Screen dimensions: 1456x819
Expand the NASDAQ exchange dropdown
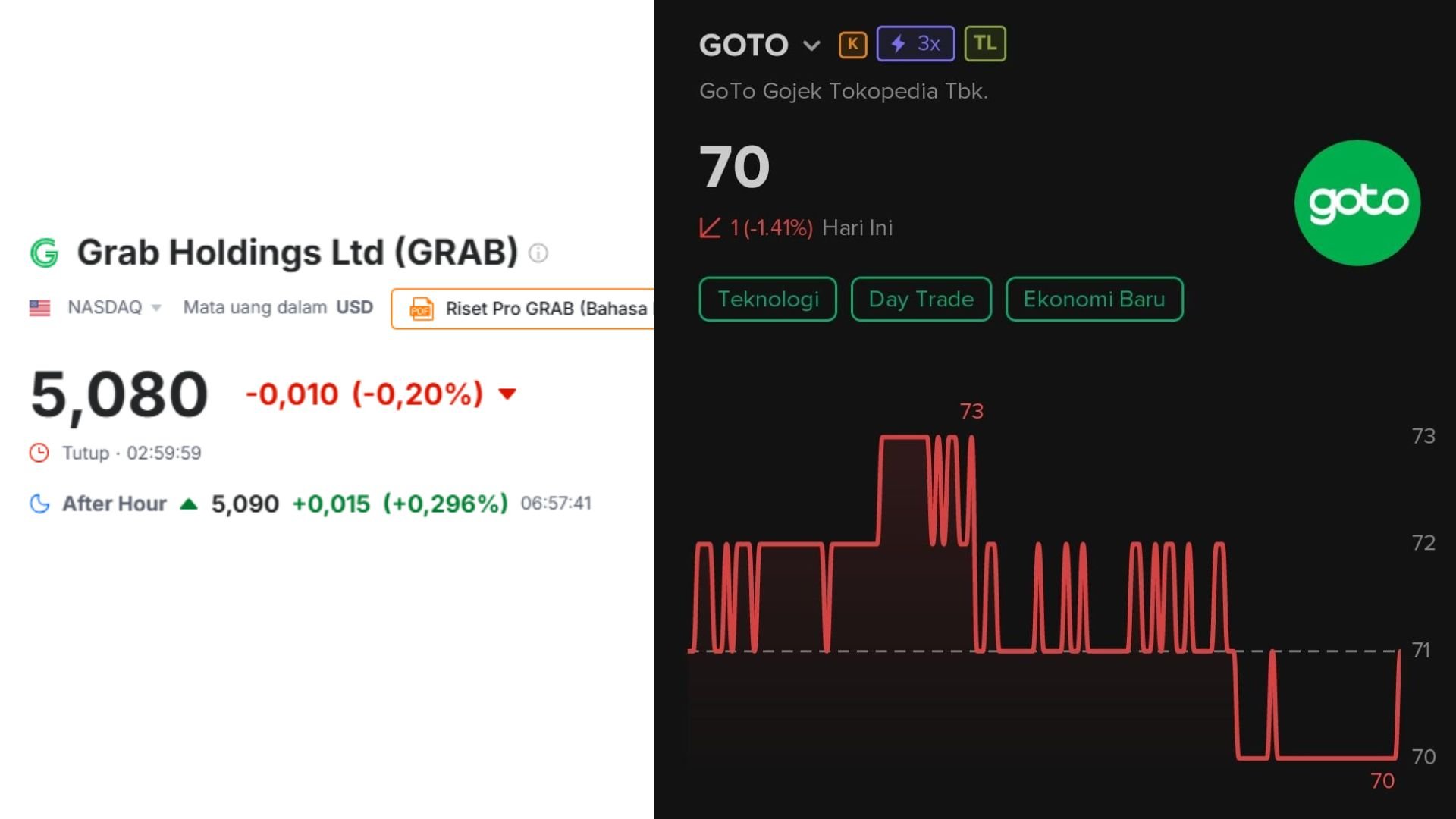[x=156, y=308]
